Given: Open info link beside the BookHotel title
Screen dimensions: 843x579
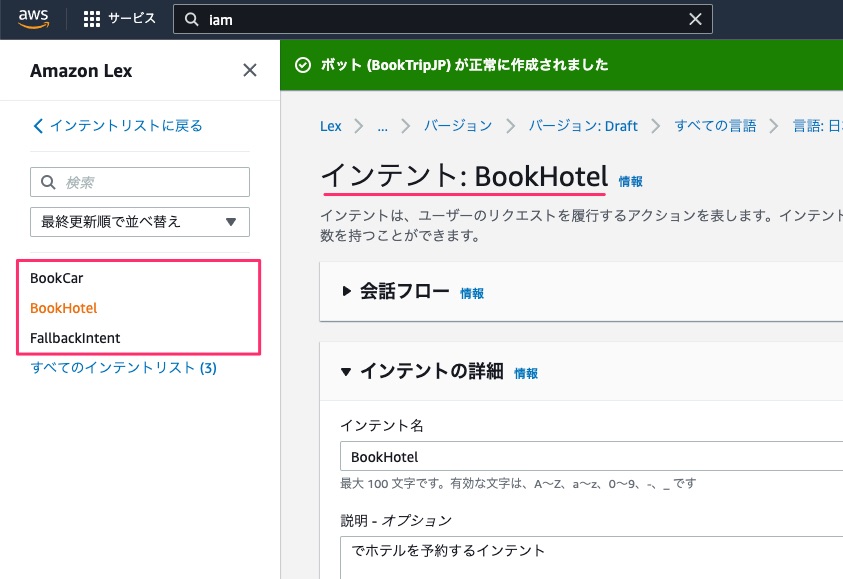Looking at the screenshot, I should (x=631, y=182).
